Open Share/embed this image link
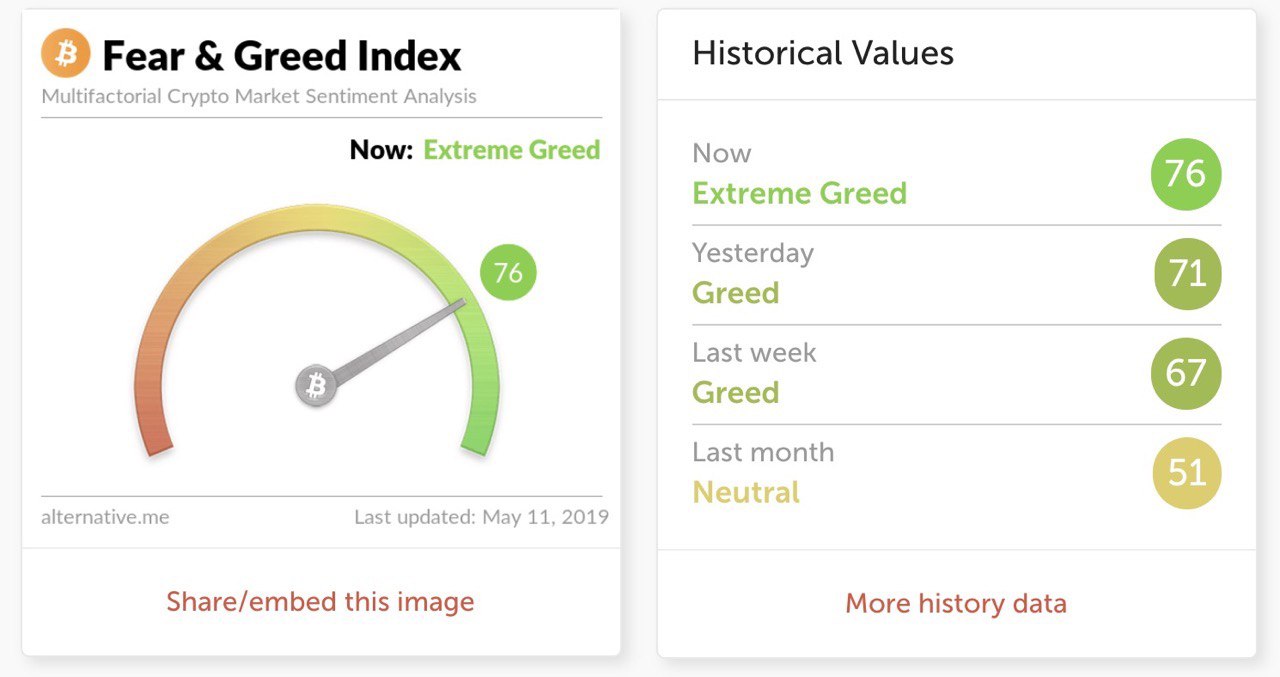 click(320, 602)
